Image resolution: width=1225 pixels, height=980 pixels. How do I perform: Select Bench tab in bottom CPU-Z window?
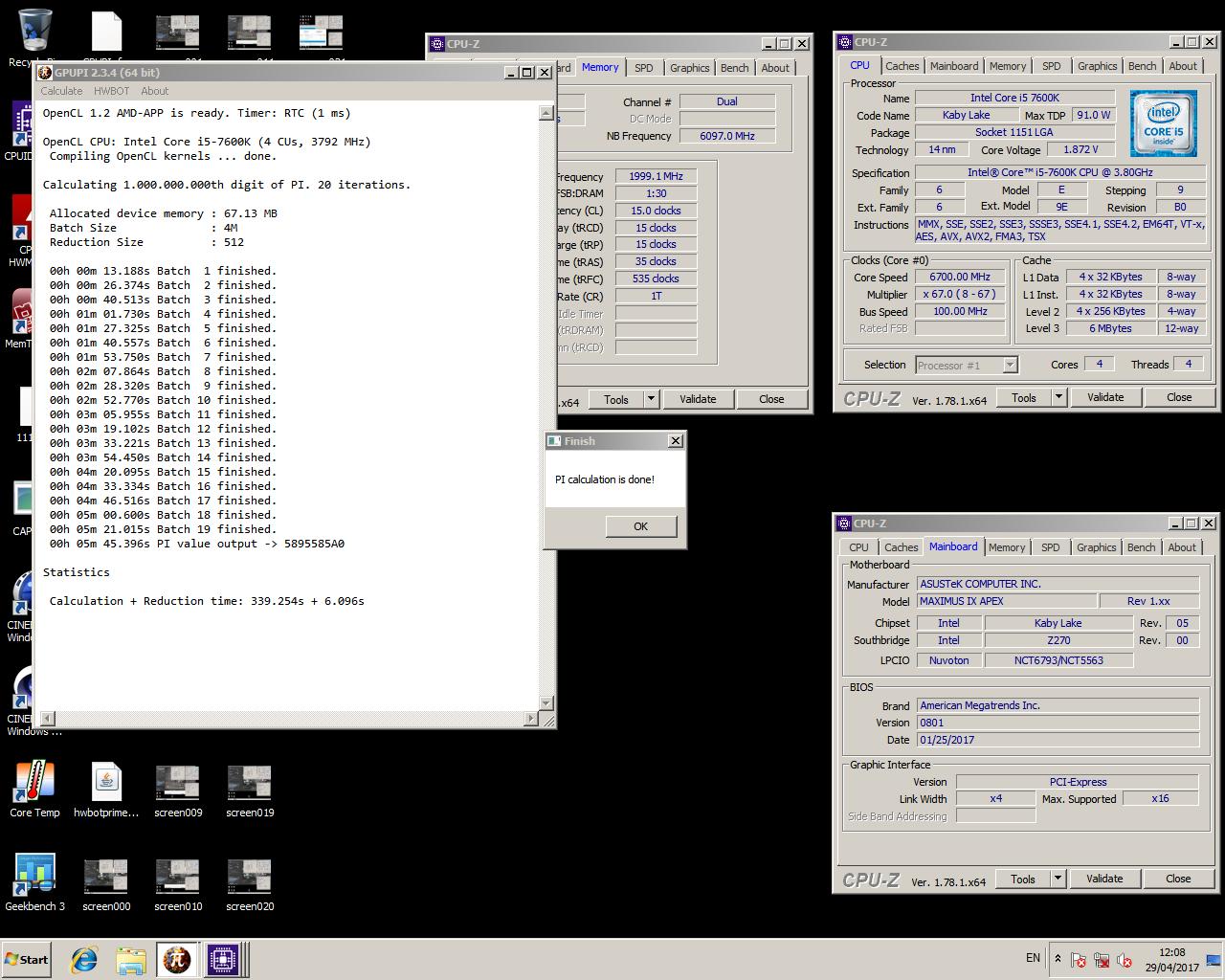(x=1141, y=547)
